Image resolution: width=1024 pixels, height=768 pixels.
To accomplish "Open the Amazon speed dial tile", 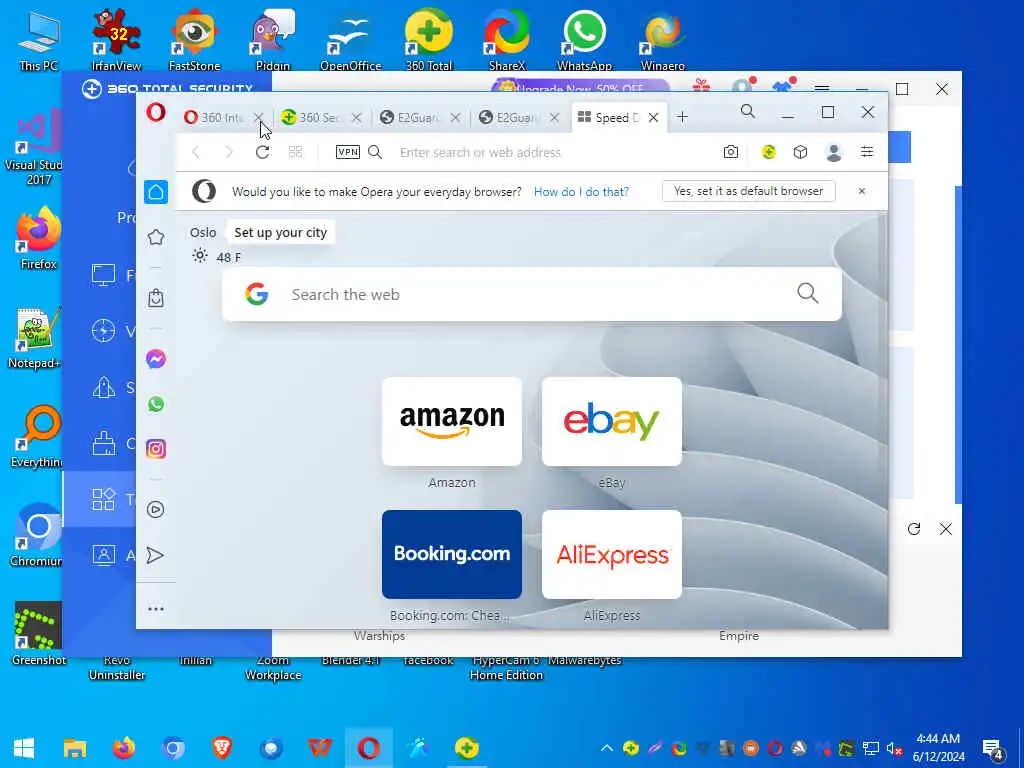I will tap(452, 421).
